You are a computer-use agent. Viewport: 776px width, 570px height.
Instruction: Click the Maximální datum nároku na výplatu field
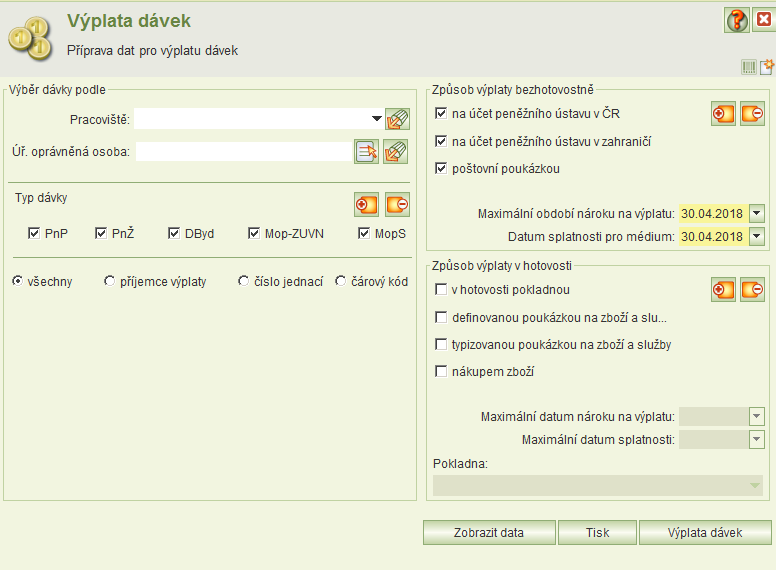713,417
